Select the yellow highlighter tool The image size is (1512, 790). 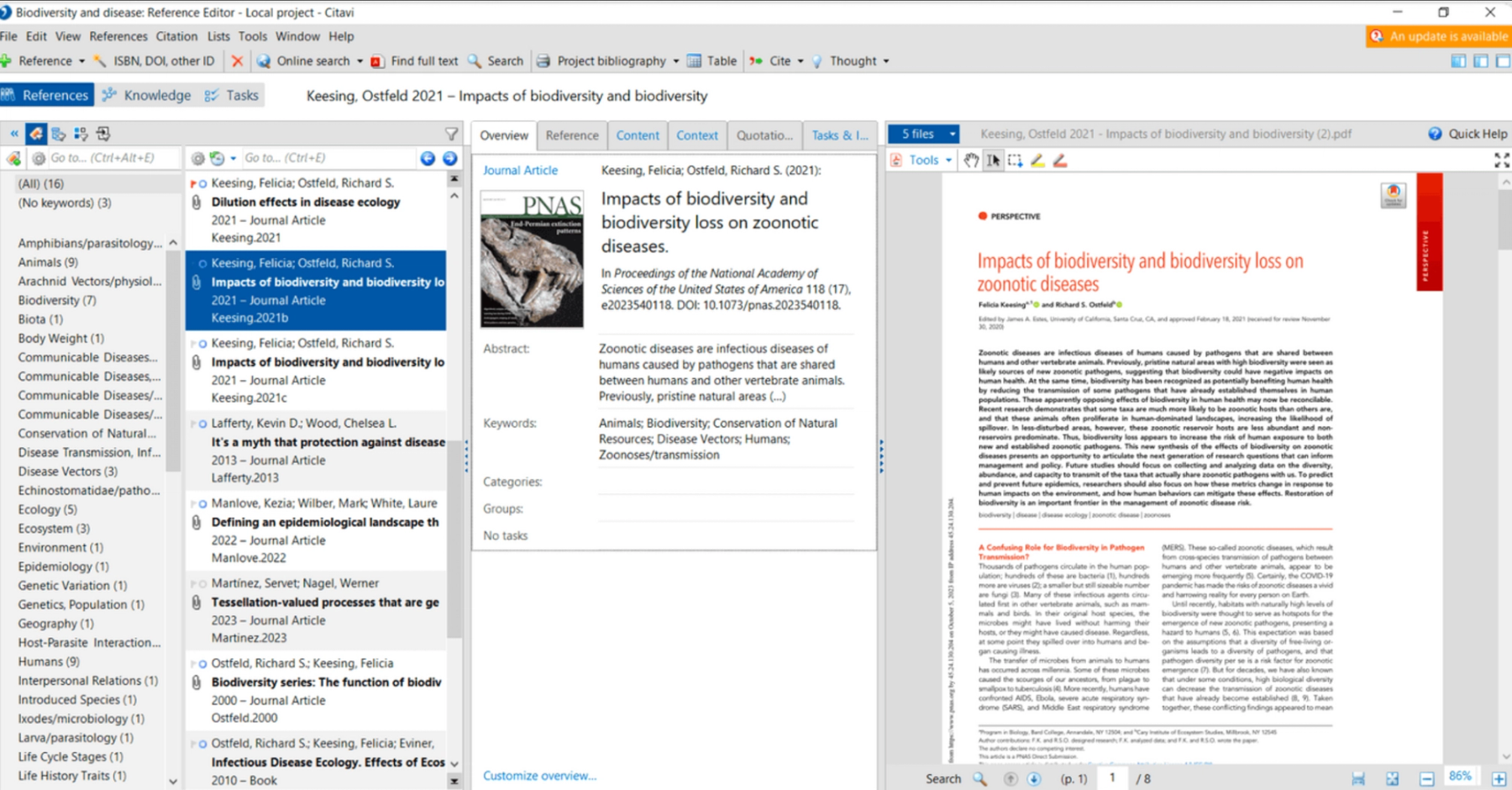point(1037,160)
